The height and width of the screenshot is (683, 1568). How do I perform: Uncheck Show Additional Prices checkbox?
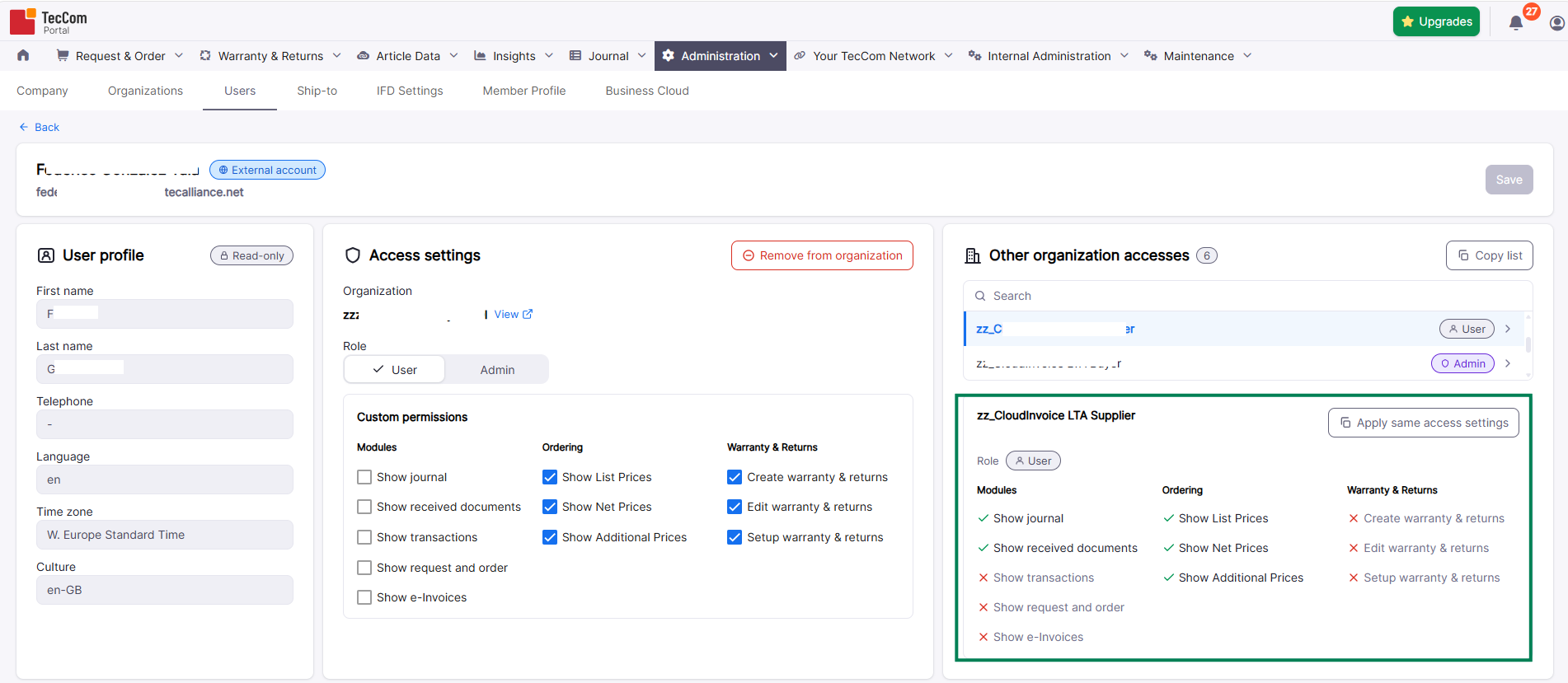click(x=550, y=537)
